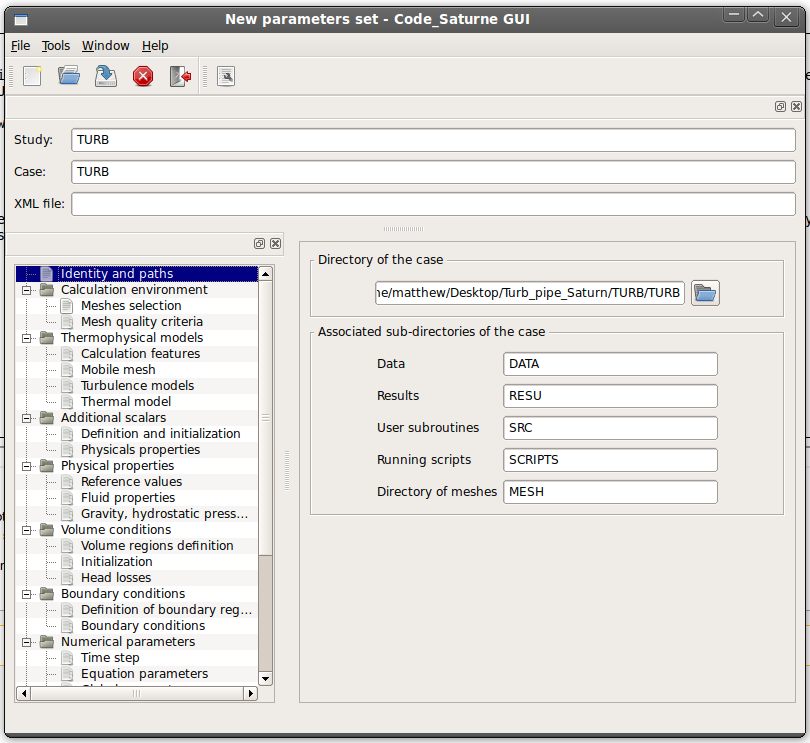Open Definition of boundary regions page
This screenshot has width=810, height=743.
coord(166,610)
